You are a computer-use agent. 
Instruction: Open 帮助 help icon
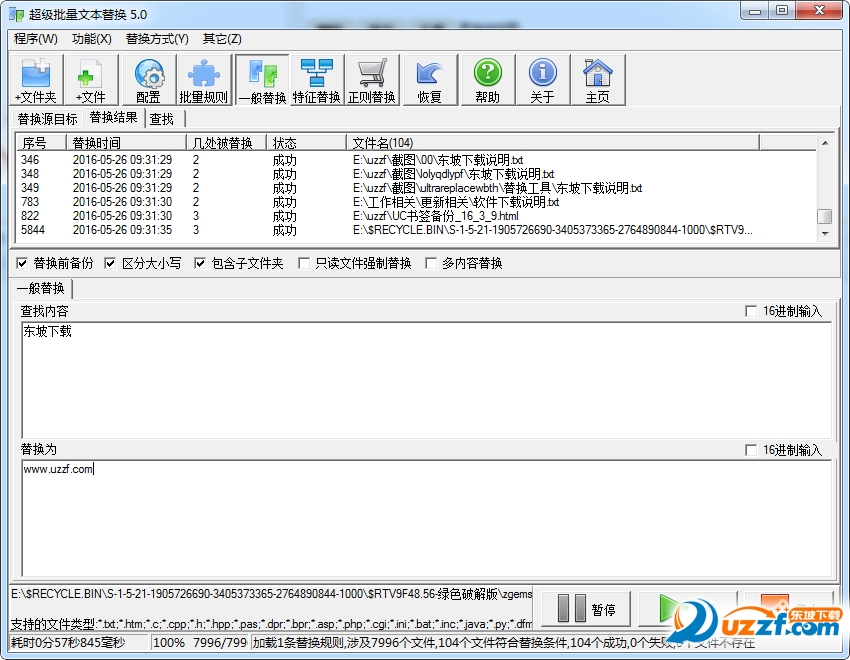[487, 80]
